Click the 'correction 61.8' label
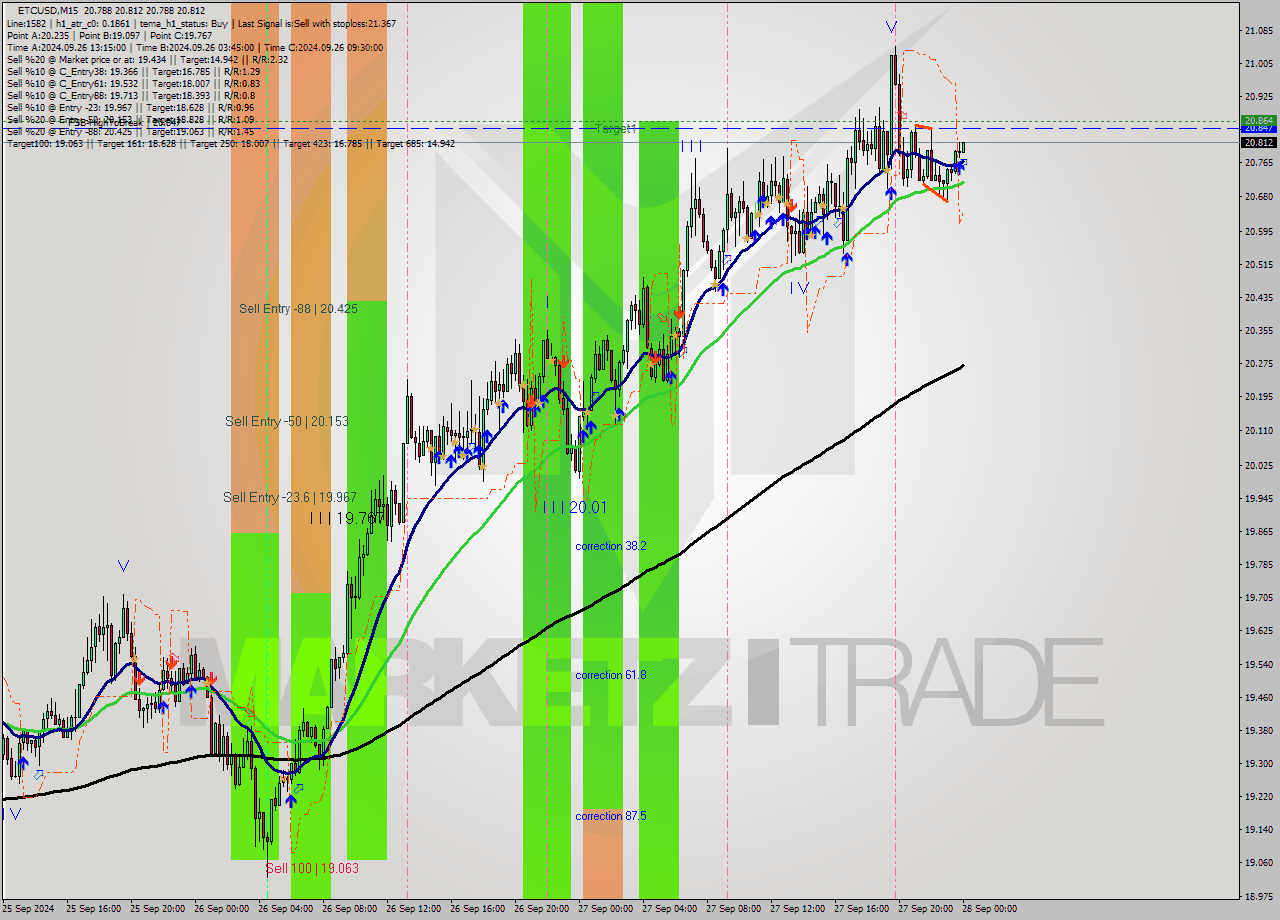 610,675
